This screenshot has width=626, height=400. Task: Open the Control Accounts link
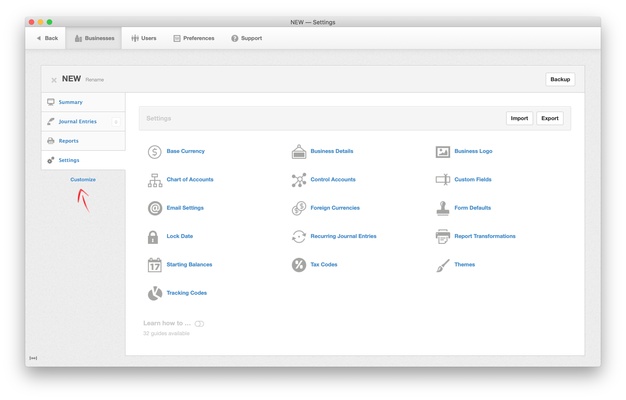point(333,180)
